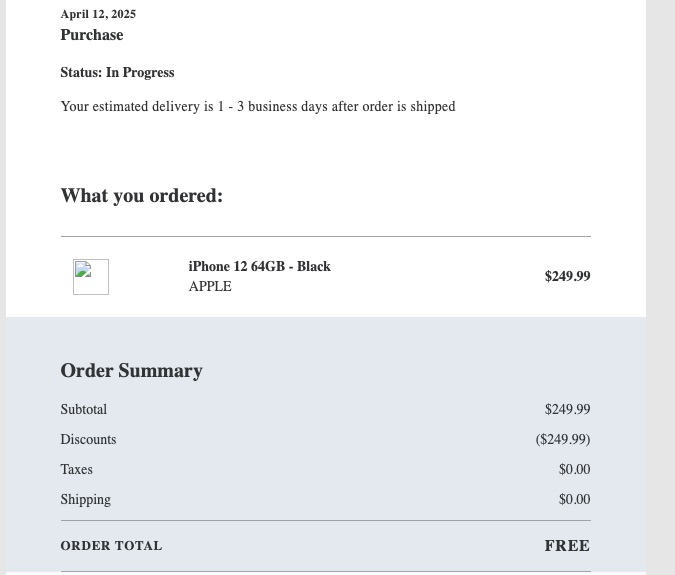Select the Shipping label

click(x=85, y=500)
